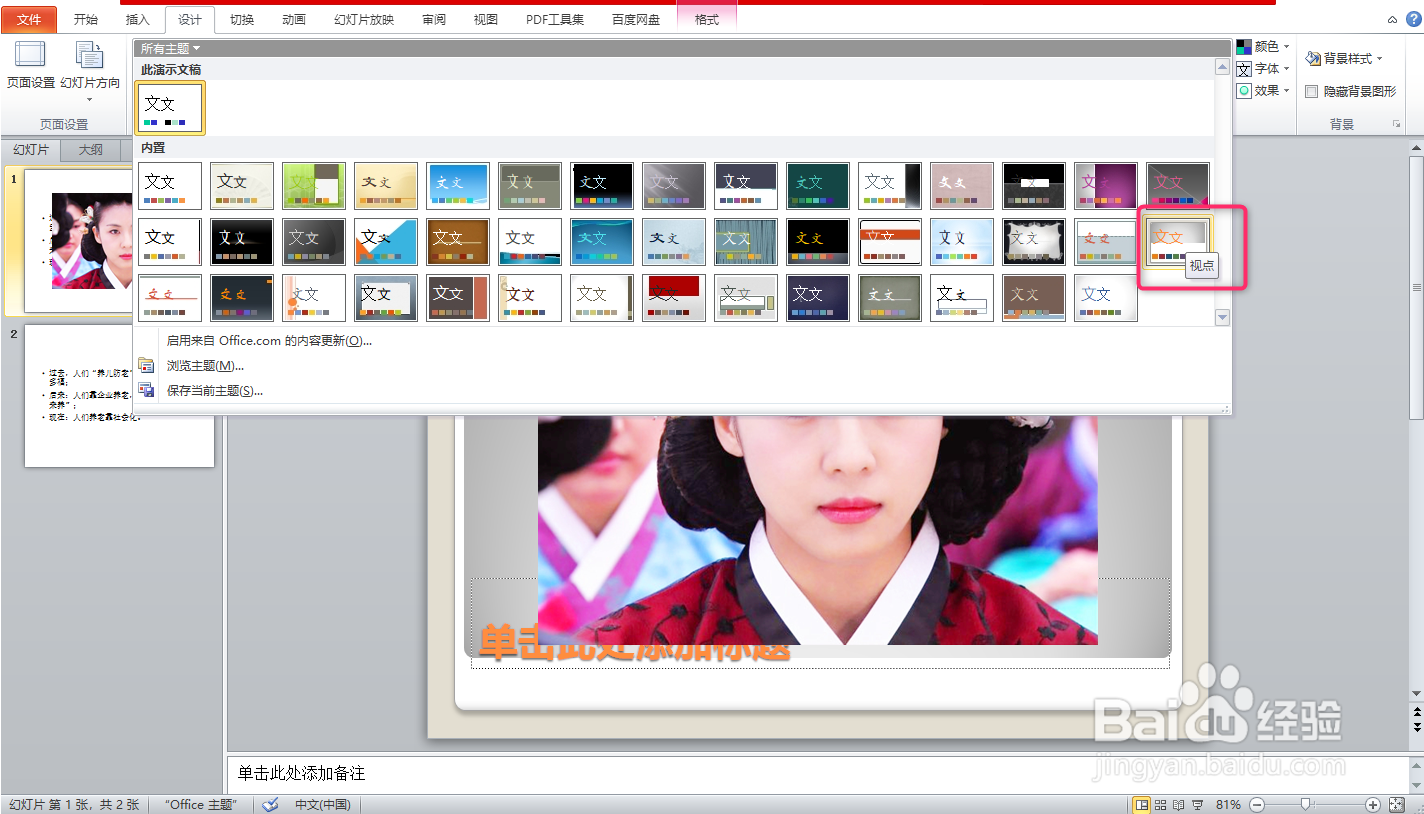Switch to Normal view in status bar
Screen dimensions: 1424x814
click(x=1141, y=804)
